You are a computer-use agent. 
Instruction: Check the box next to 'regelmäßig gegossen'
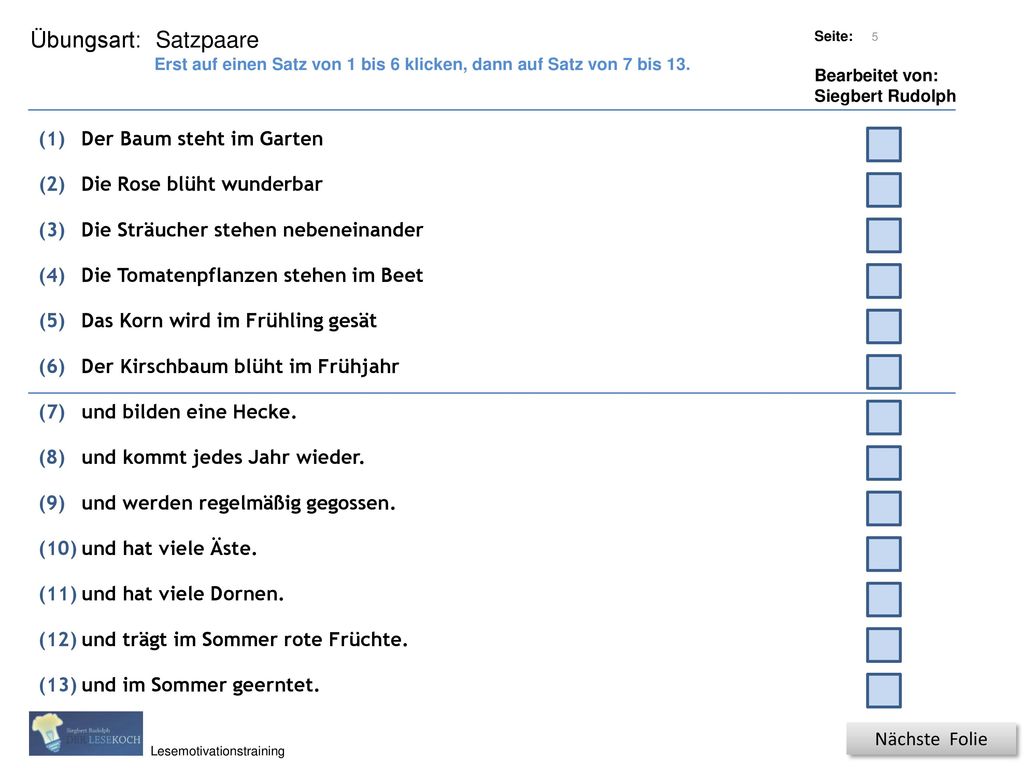pos(884,508)
